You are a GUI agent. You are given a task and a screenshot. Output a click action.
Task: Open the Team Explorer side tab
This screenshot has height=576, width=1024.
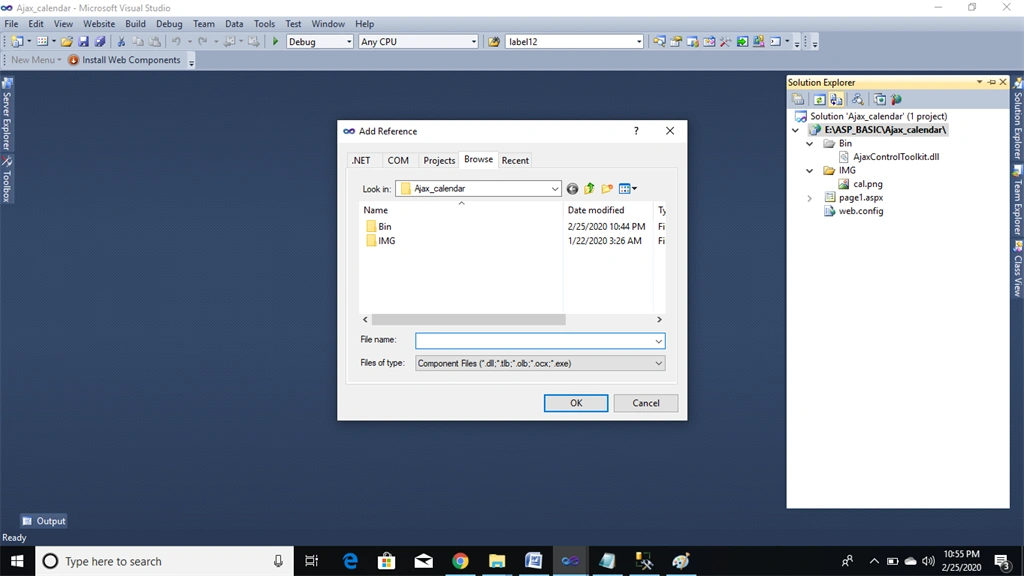1017,202
